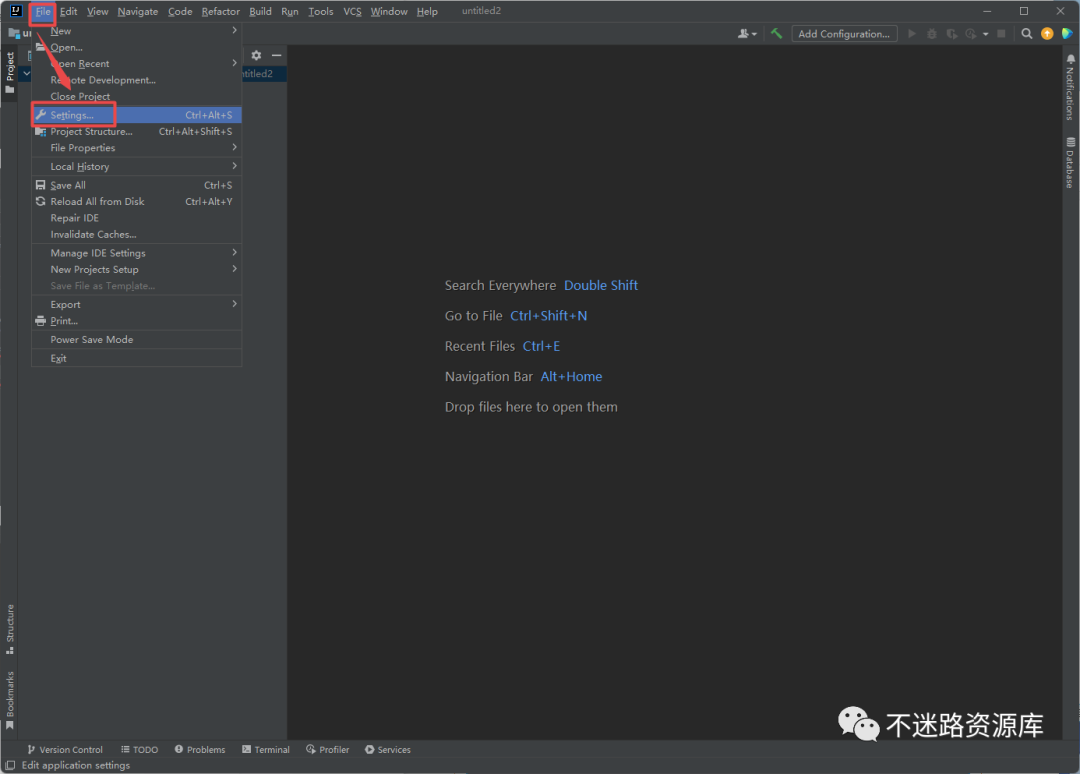Expand the Local History submenu

(137, 167)
